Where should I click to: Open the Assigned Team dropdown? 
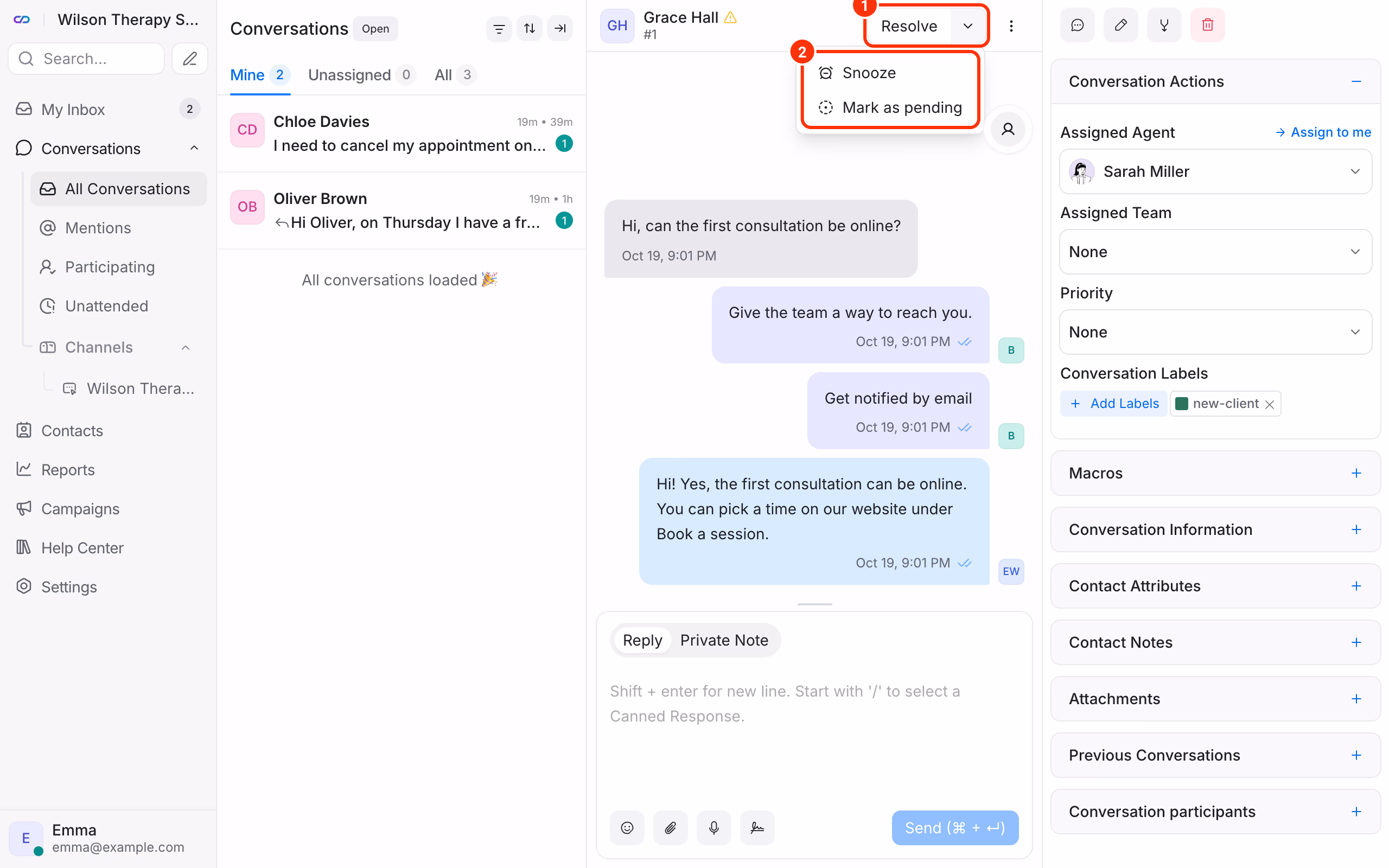[1215, 251]
